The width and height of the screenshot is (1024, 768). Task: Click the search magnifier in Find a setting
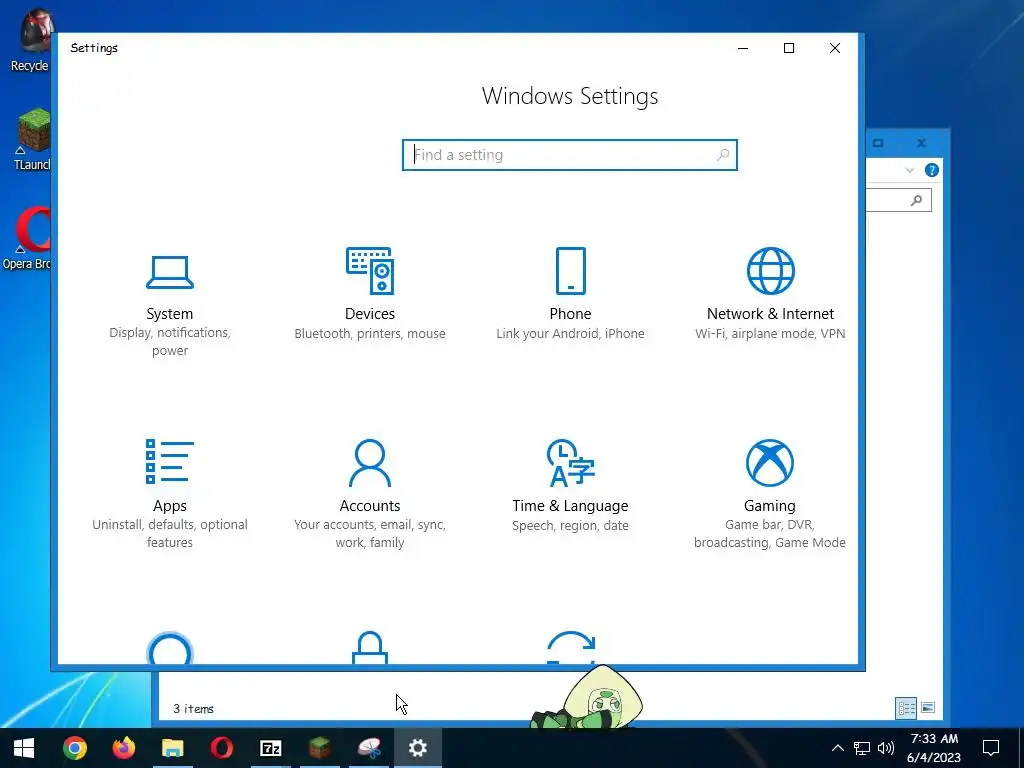click(x=722, y=155)
